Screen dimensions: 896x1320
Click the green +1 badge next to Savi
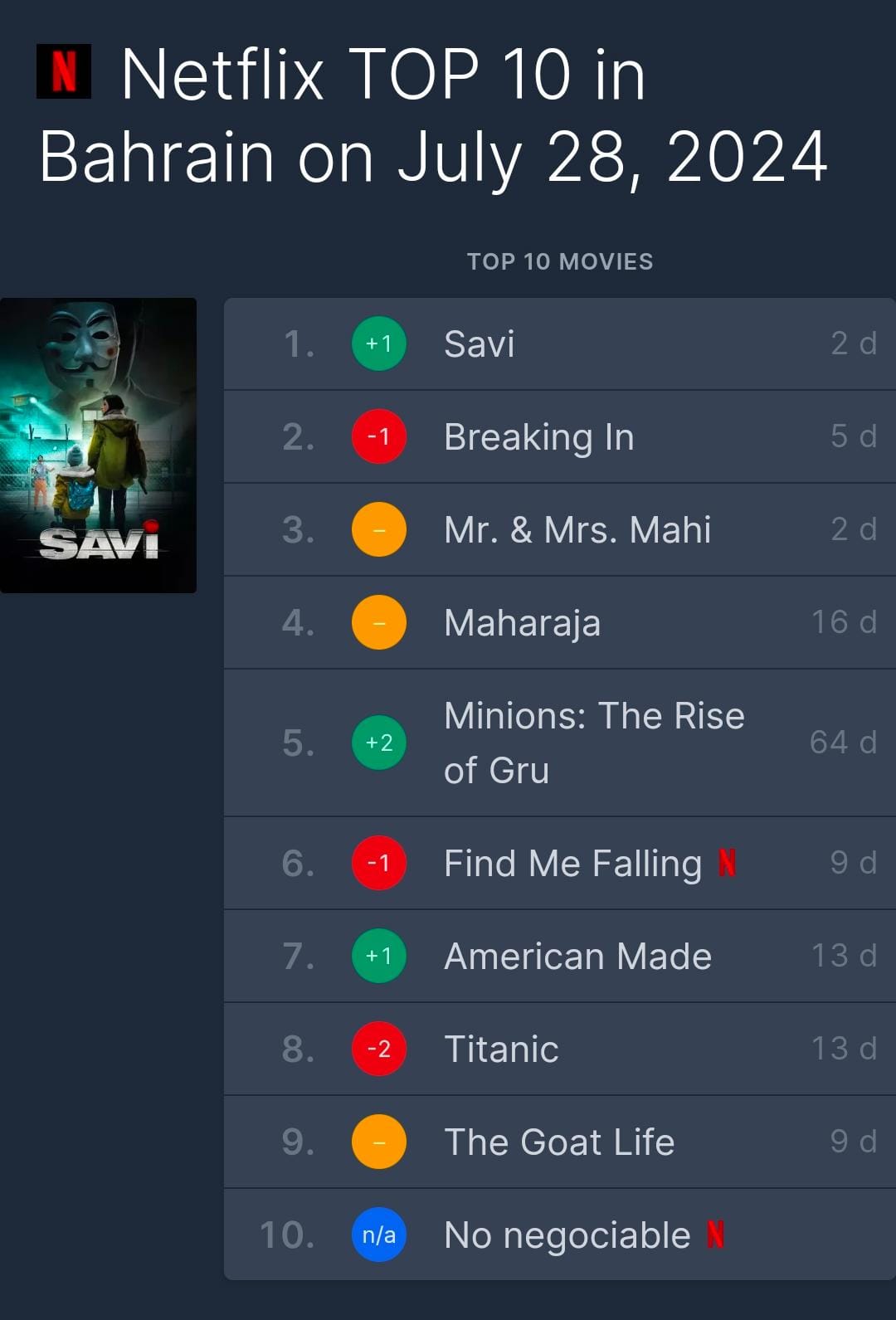pyautogui.click(x=379, y=343)
